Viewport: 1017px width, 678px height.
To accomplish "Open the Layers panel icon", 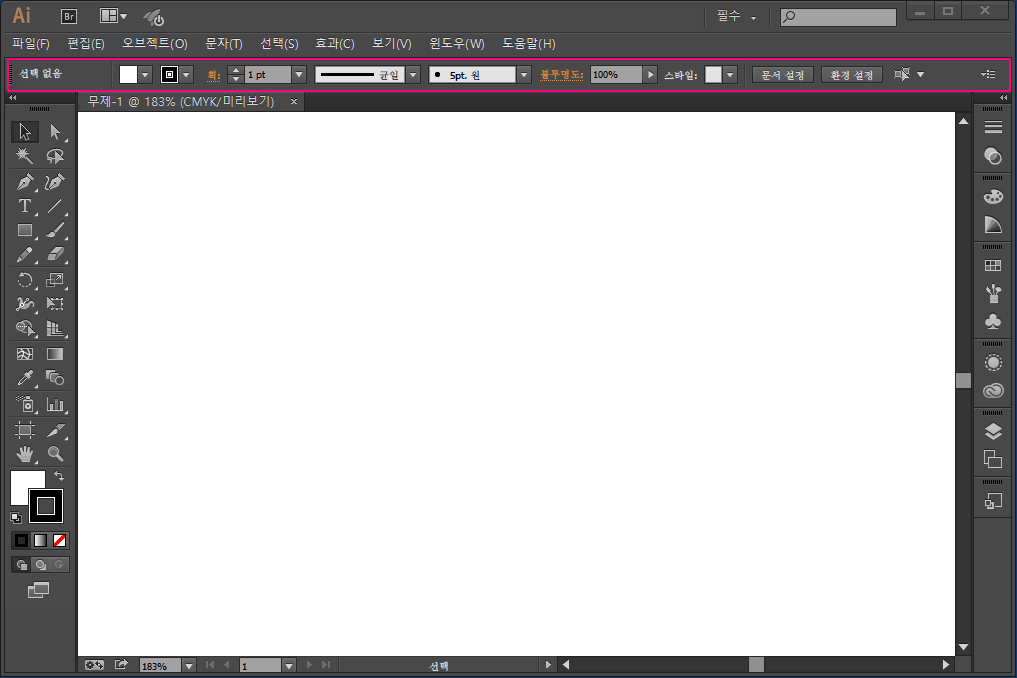I will (993, 431).
